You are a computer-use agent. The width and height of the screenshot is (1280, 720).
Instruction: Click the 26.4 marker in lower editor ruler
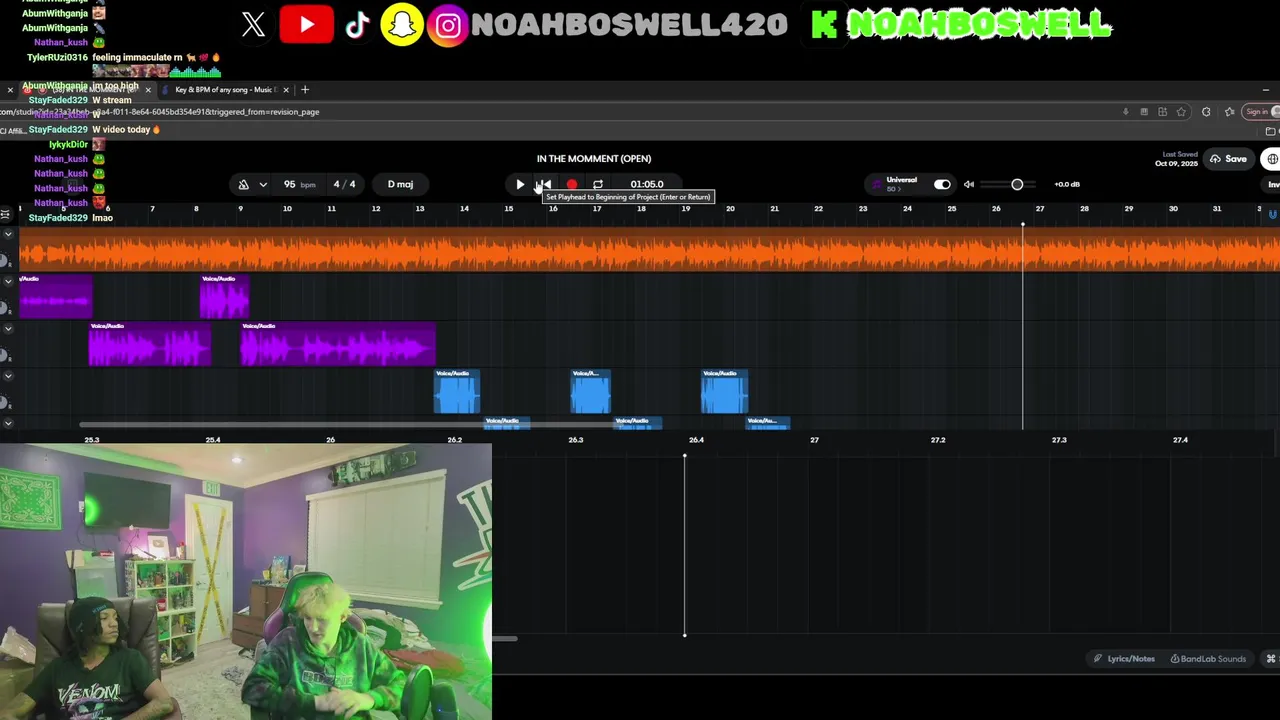pyautogui.click(x=696, y=440)
